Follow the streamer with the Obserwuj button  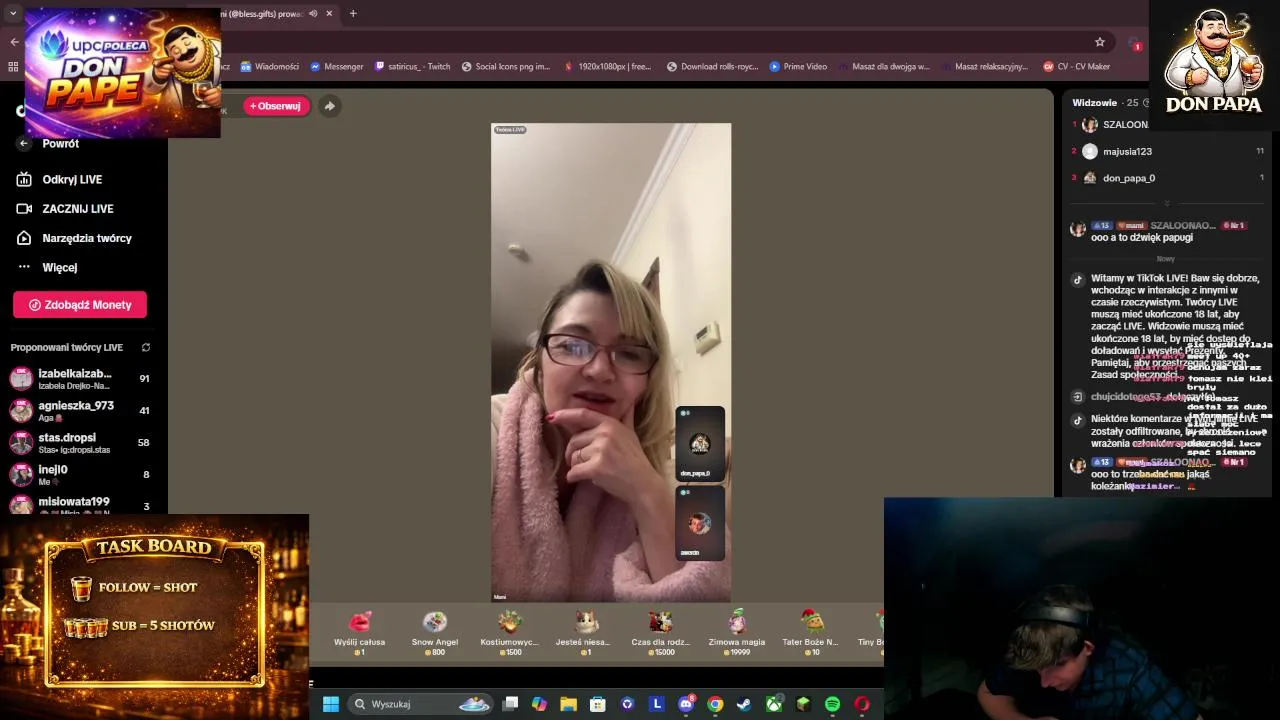[x=275, y=106]
